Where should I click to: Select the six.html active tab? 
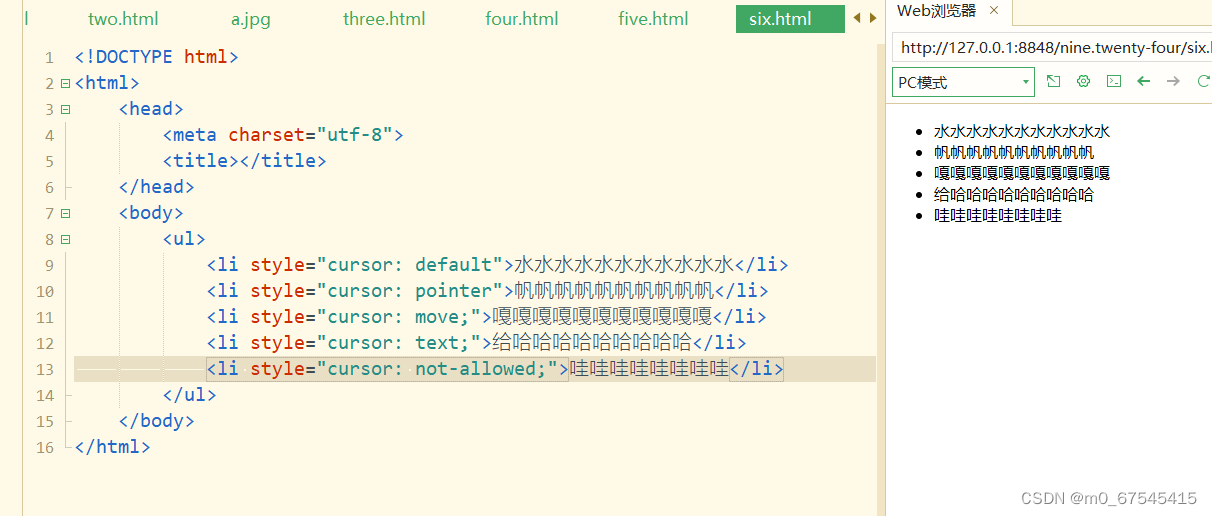pyautogui.click(x=790, y=19)
